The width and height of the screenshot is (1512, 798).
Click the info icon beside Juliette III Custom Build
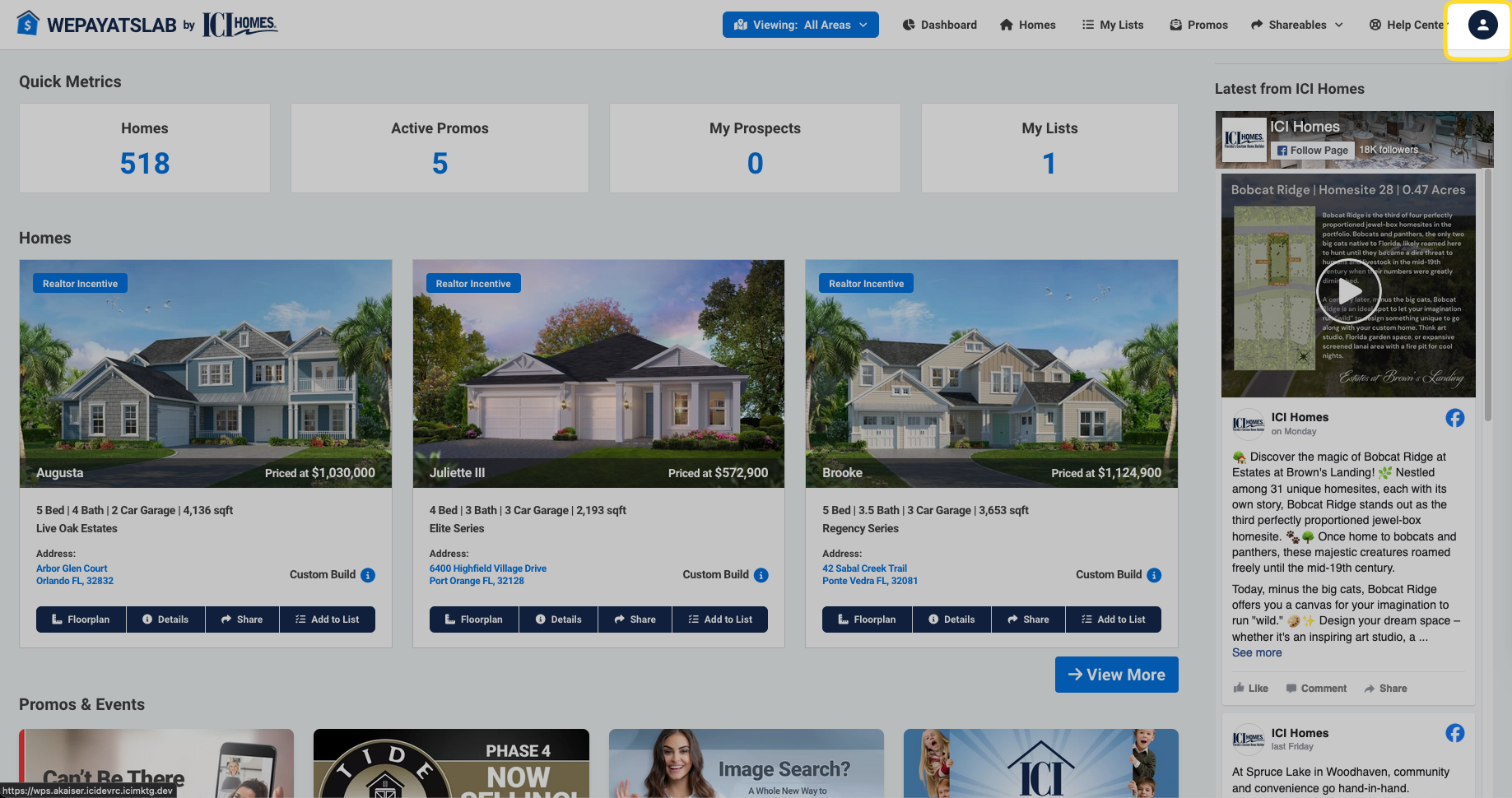click(x=761, y=575)
